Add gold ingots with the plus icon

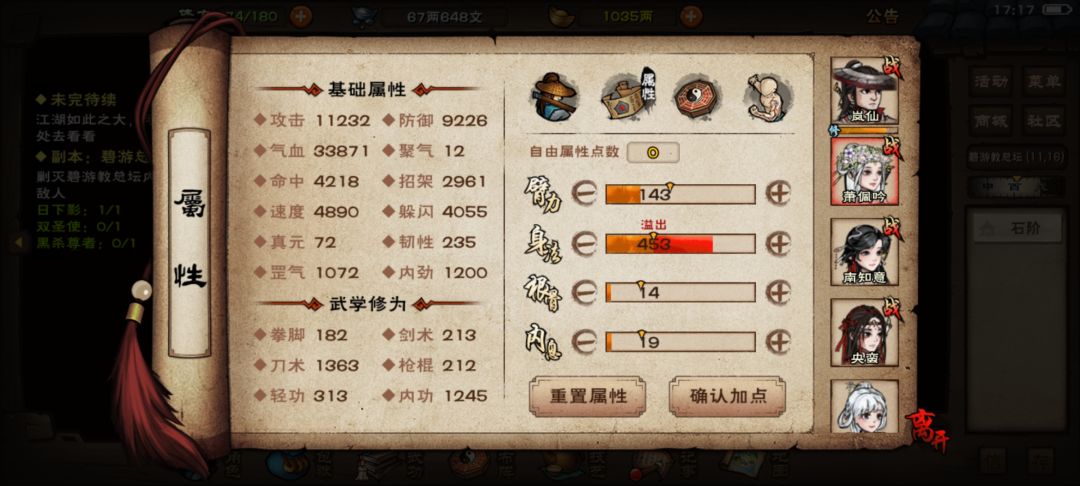click(691, 16)
